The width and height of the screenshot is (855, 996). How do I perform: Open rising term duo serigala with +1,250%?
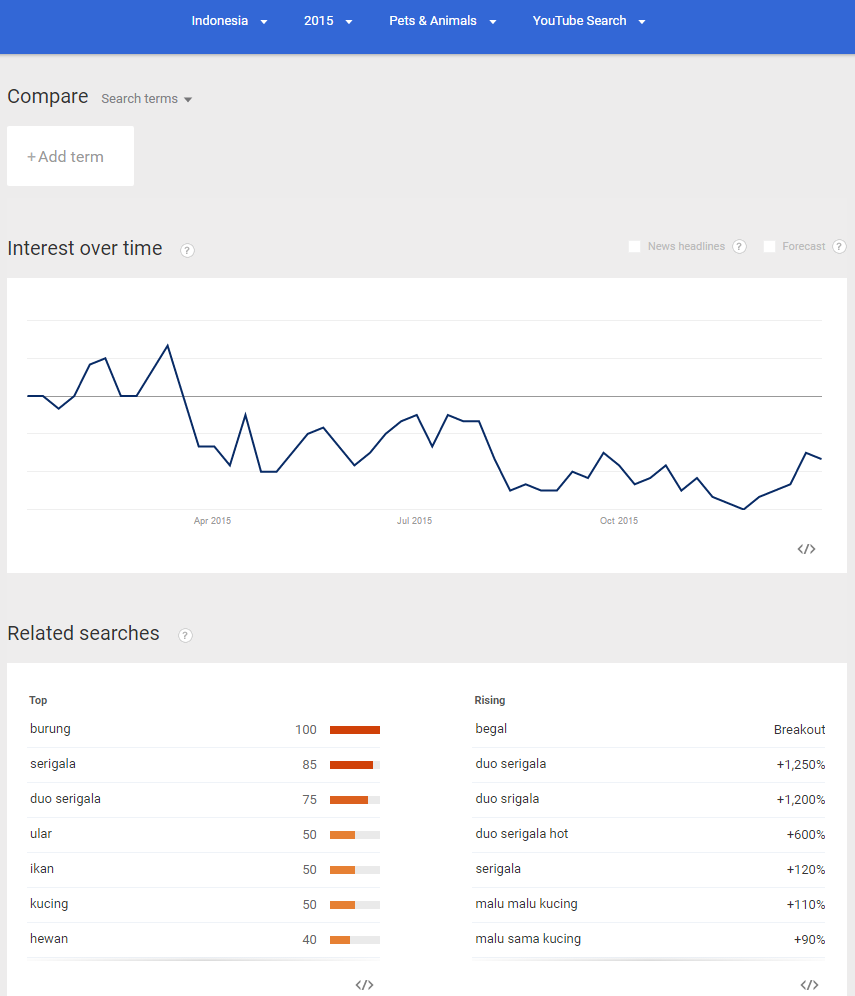[511, 764]
